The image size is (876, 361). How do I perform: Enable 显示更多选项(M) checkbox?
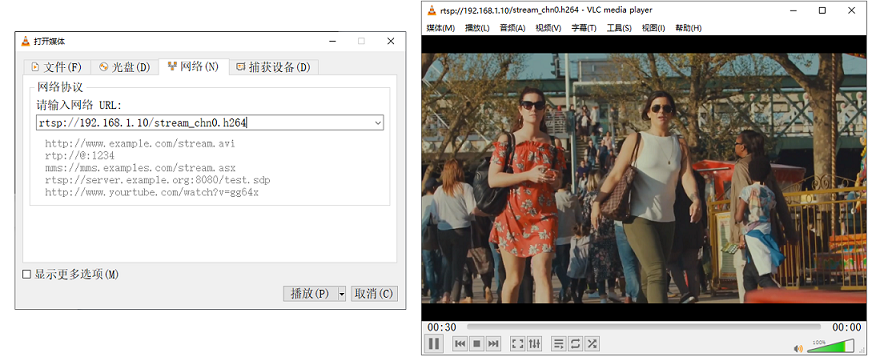click(x=26, y=274)
